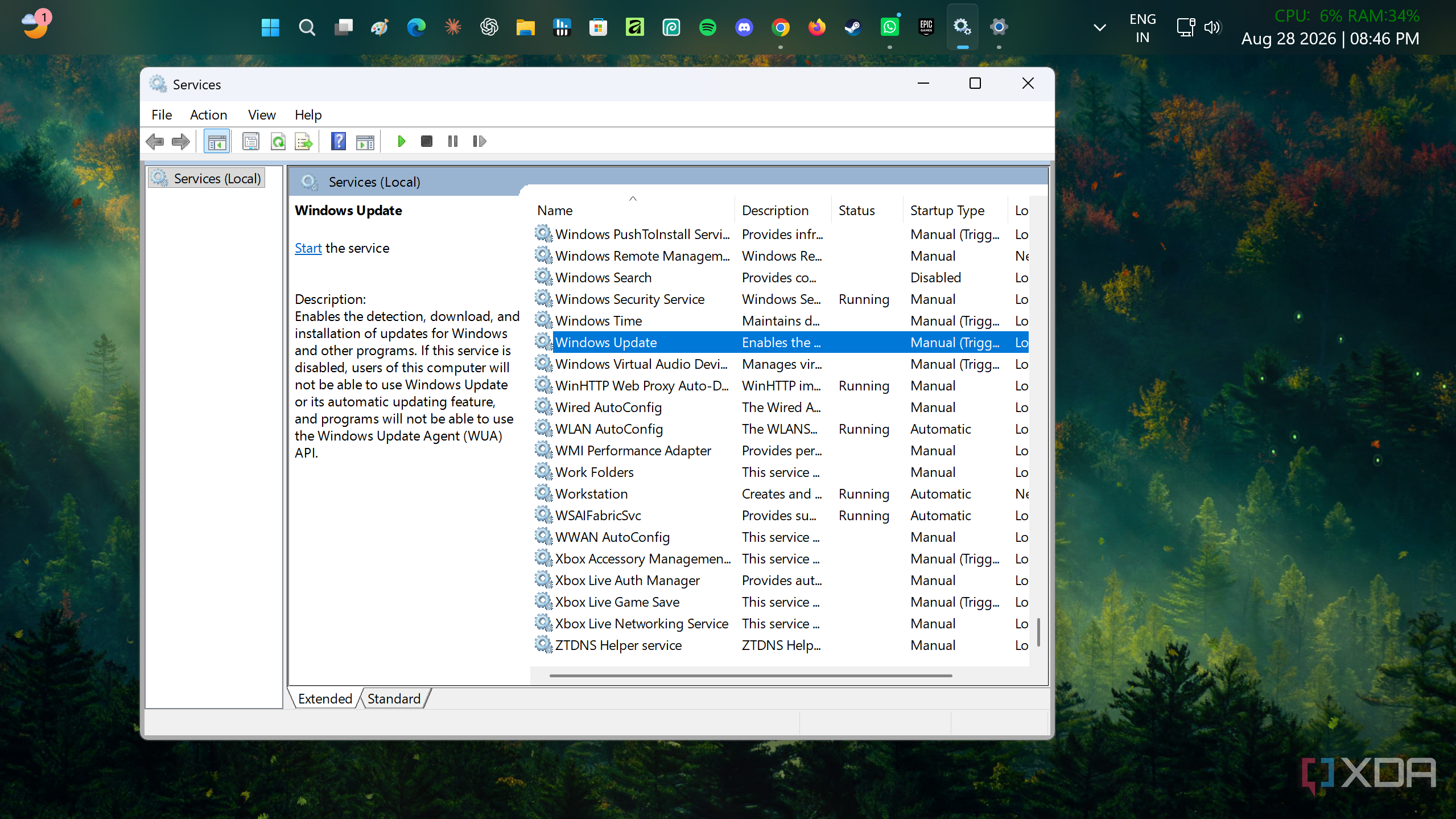The height and width of the screenshot is (819, 1456).
Task: Sort by the Startup Type column header
Action: click(955, 210)
